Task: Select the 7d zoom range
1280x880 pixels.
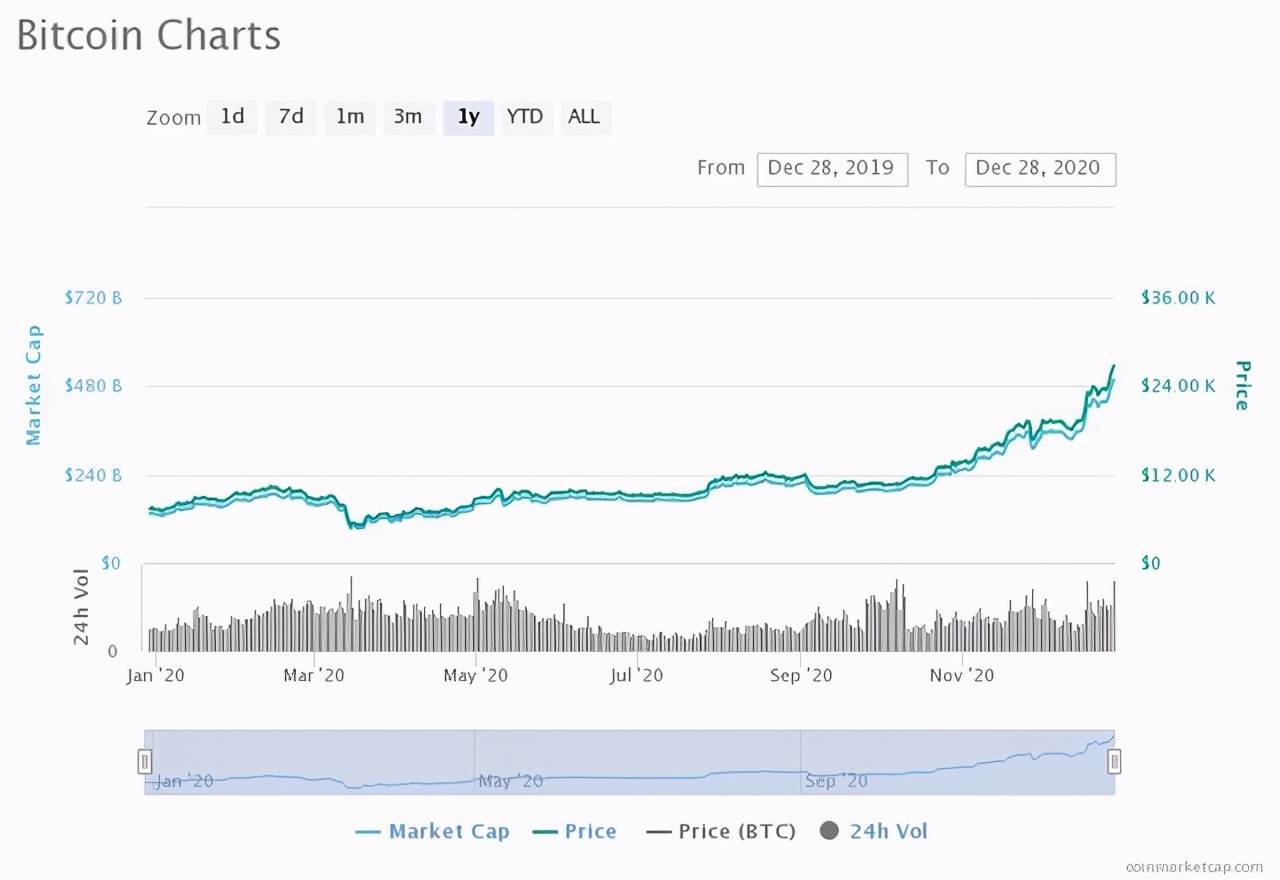Action: click(x=291, y=117)
